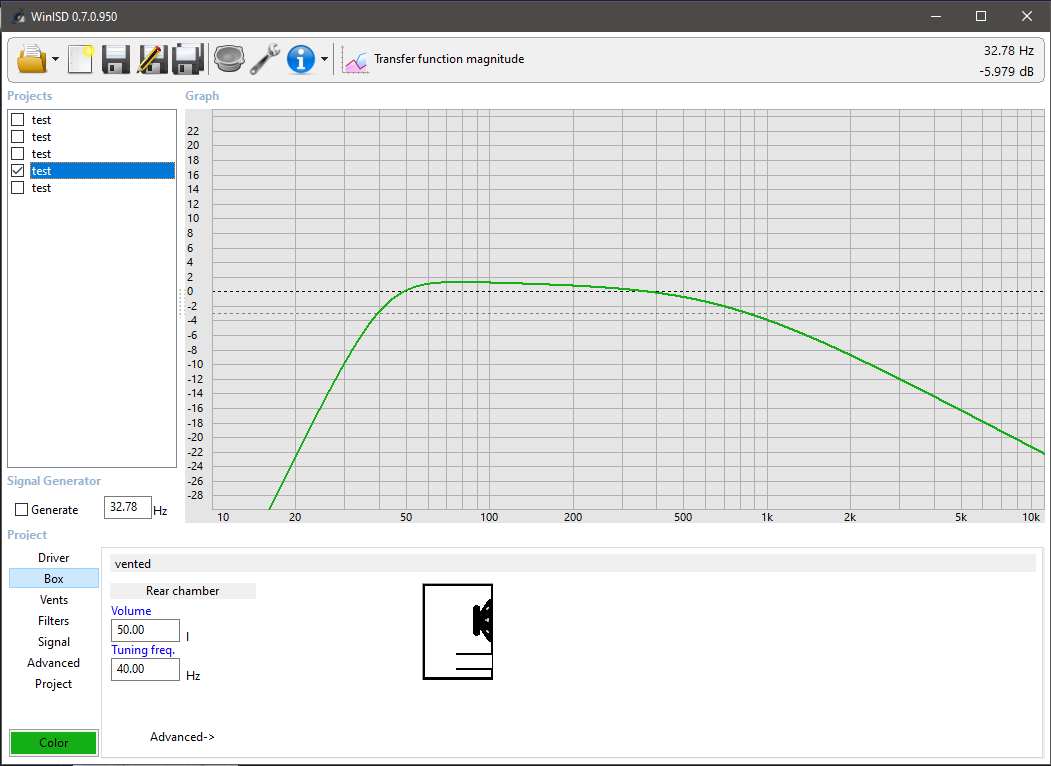Switch to the Driver tab
This screenshot has height=766, width=1051.
pyautogui.click(x=54, y=558)
